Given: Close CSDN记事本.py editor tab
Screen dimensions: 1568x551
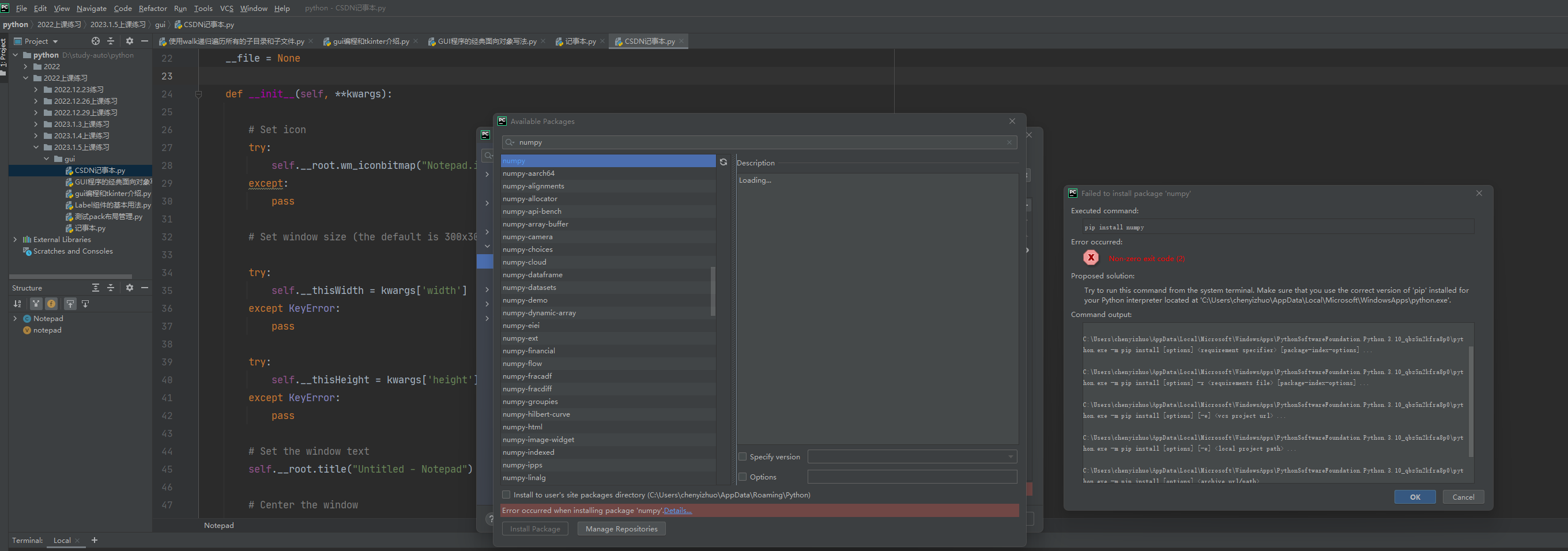Looking at the screenshot, I should [681, 41].
